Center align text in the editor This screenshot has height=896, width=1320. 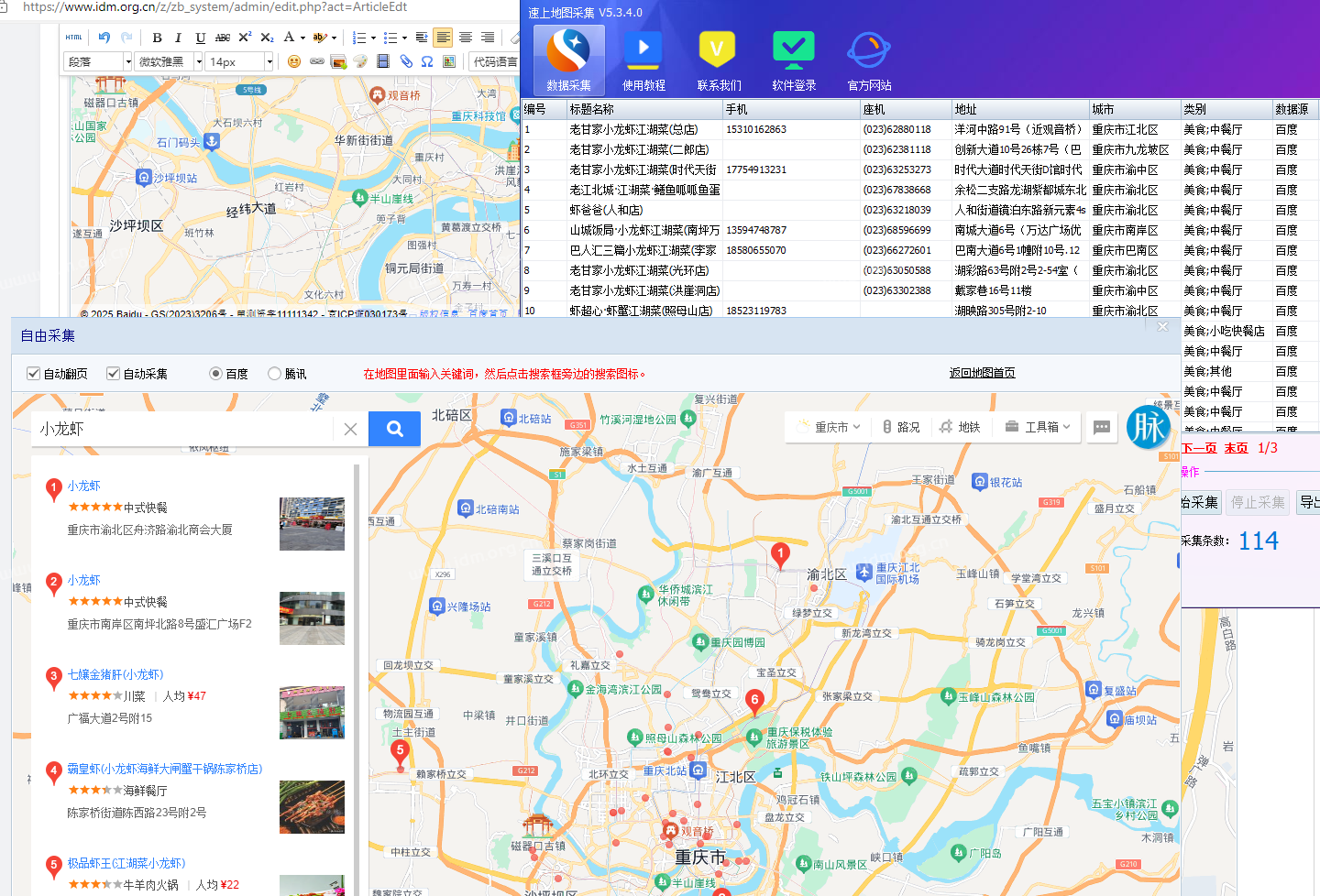466,38
